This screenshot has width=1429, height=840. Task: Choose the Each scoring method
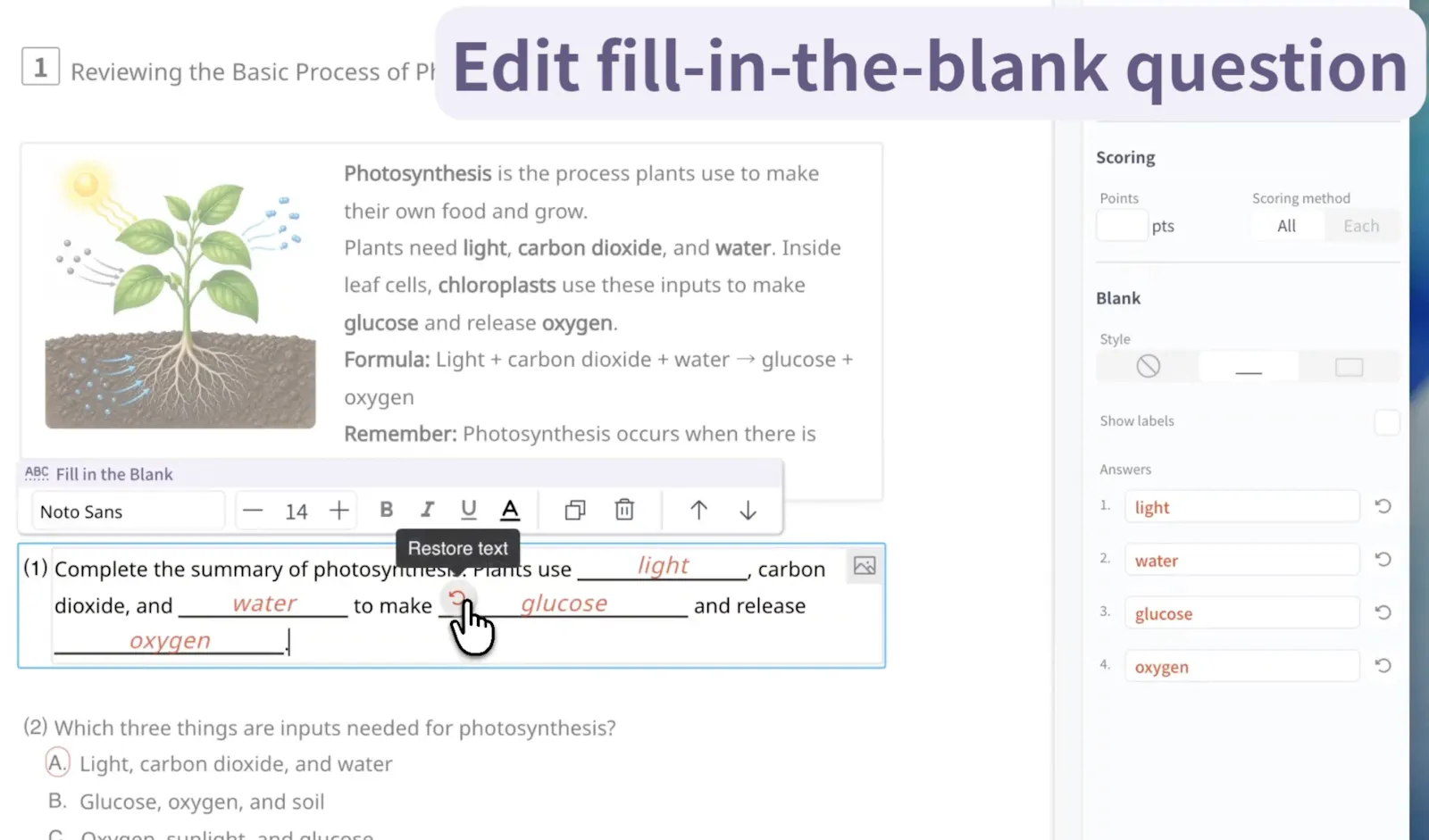[1361, 226]
